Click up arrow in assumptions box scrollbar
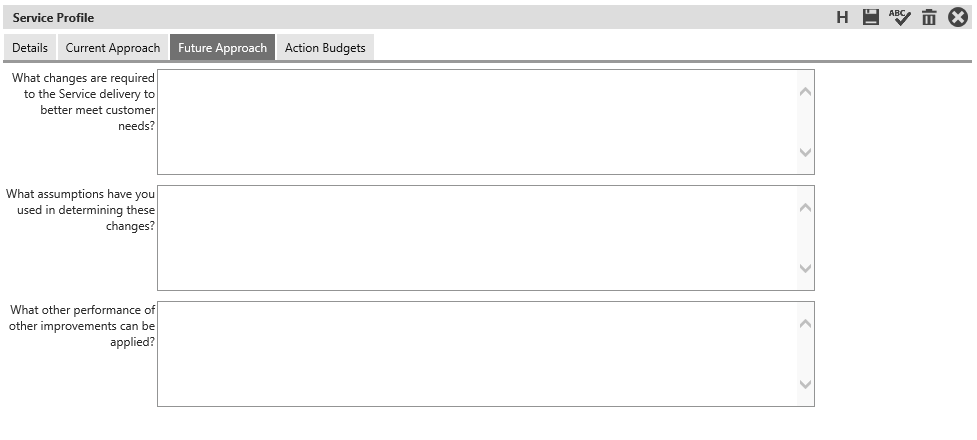The image size is (977, 440). point(805,208)
